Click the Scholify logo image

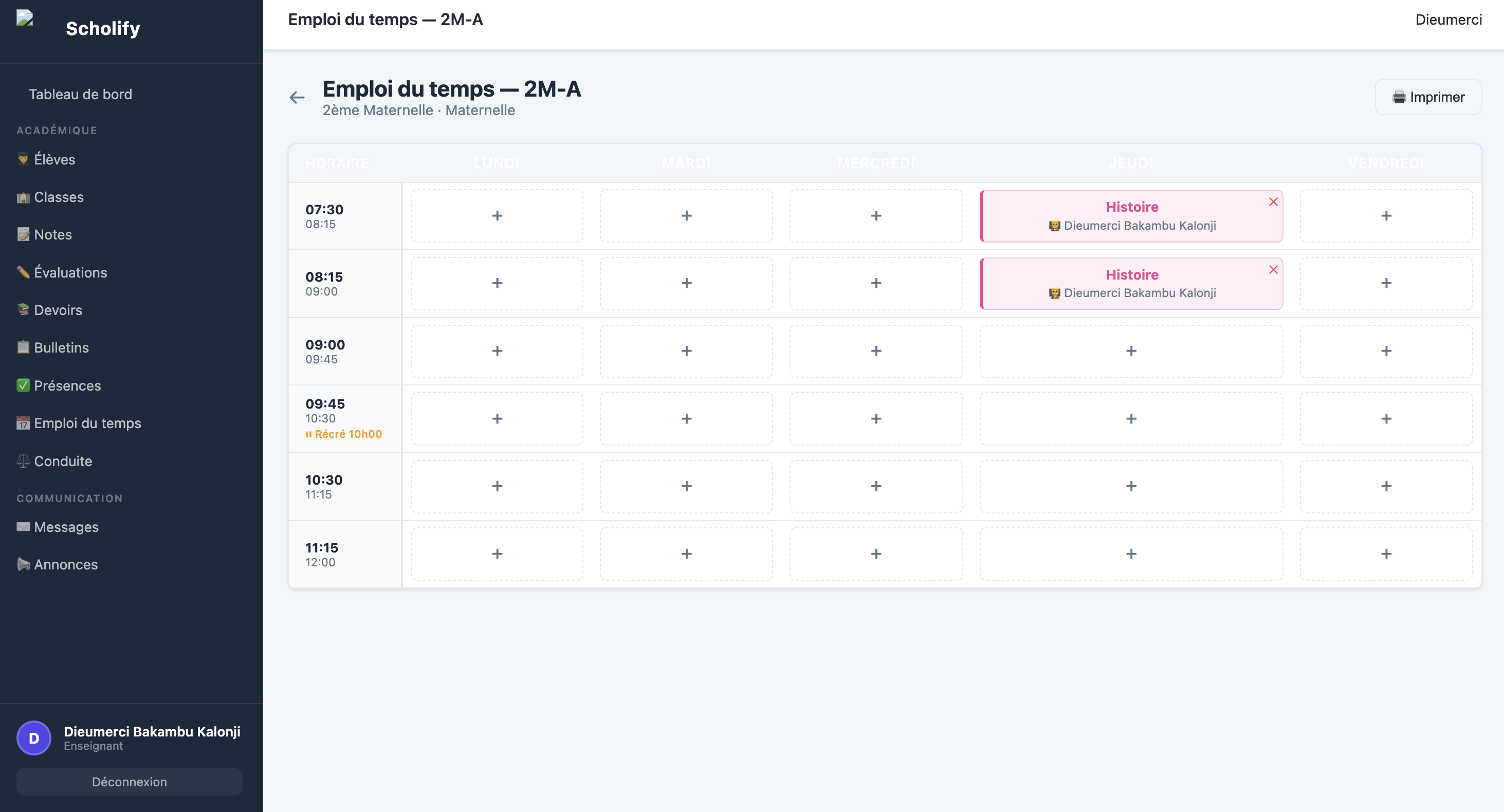click(x=25, y=19)
